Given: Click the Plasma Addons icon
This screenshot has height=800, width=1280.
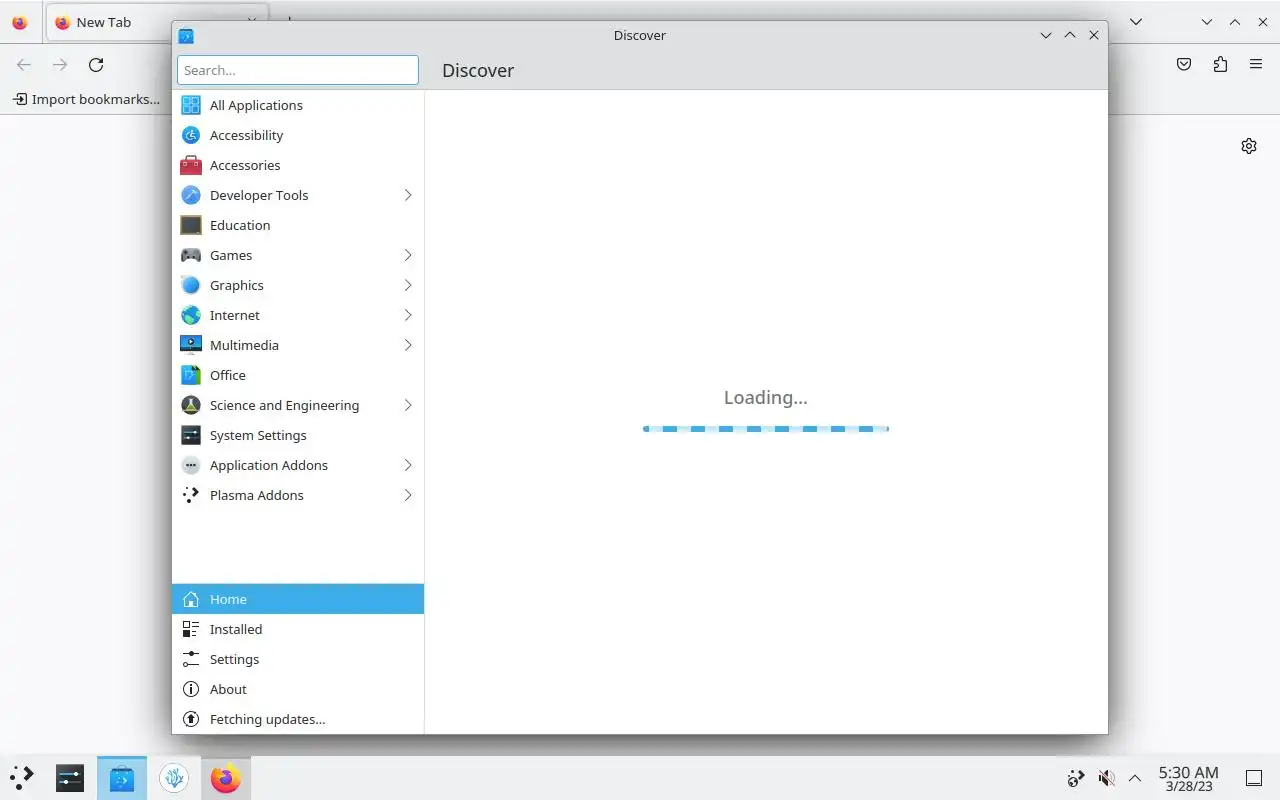Looking at the screenshot, I should pos(191,495).
